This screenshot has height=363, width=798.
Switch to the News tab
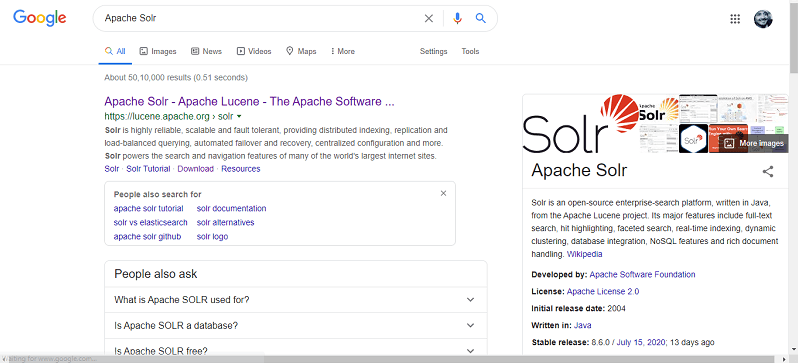(206, 51)
